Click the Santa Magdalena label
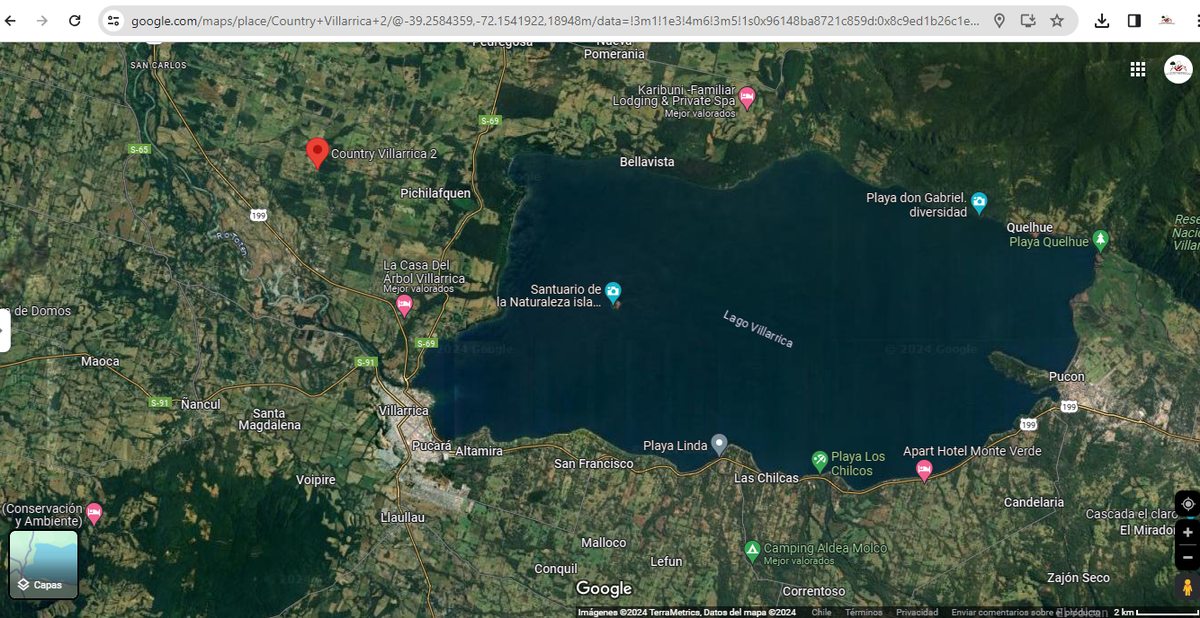Screen dimensions: 1200x618 [x=269, y=419]
